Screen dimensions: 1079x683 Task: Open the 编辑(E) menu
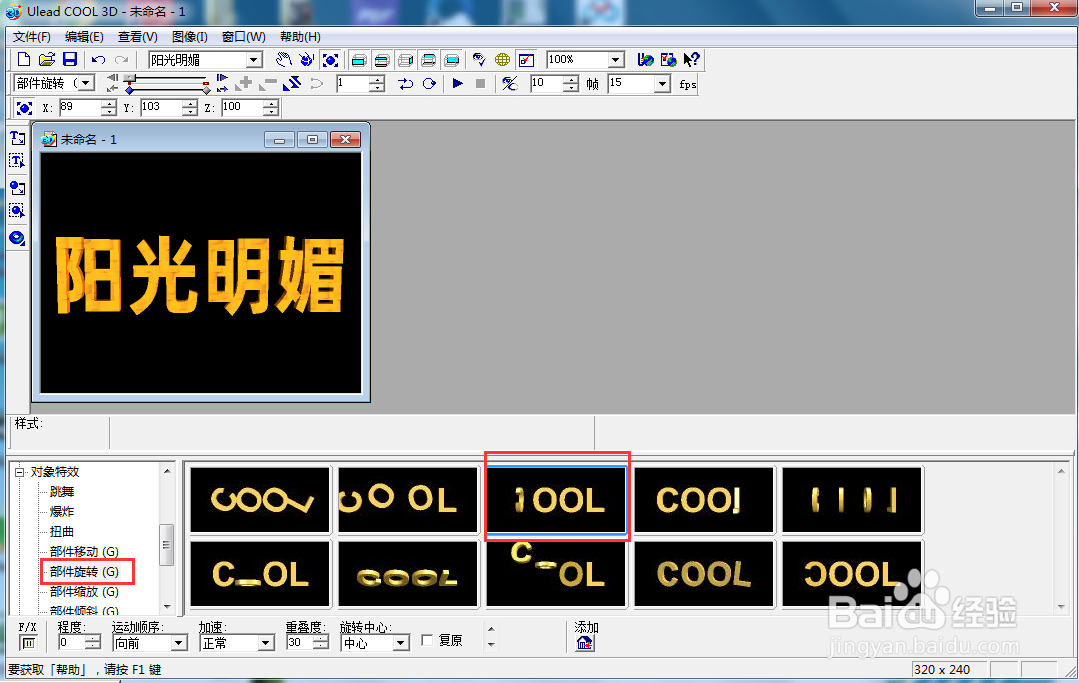pos(84,37)
